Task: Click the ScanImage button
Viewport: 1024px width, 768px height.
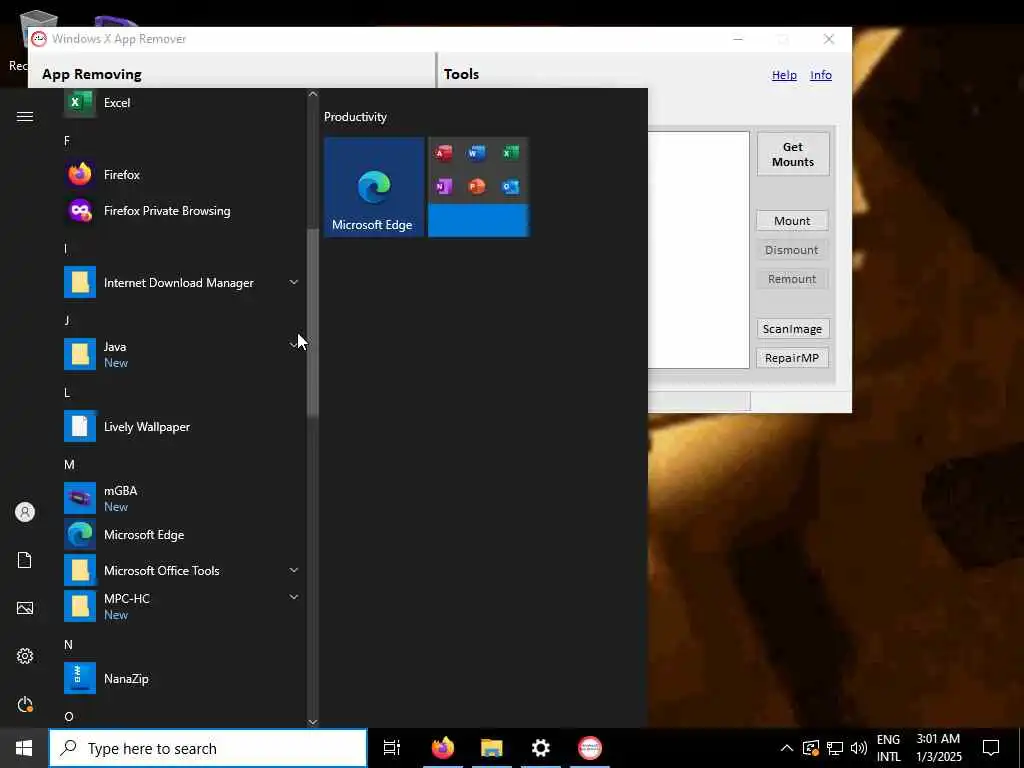Action: coord(792,328)
